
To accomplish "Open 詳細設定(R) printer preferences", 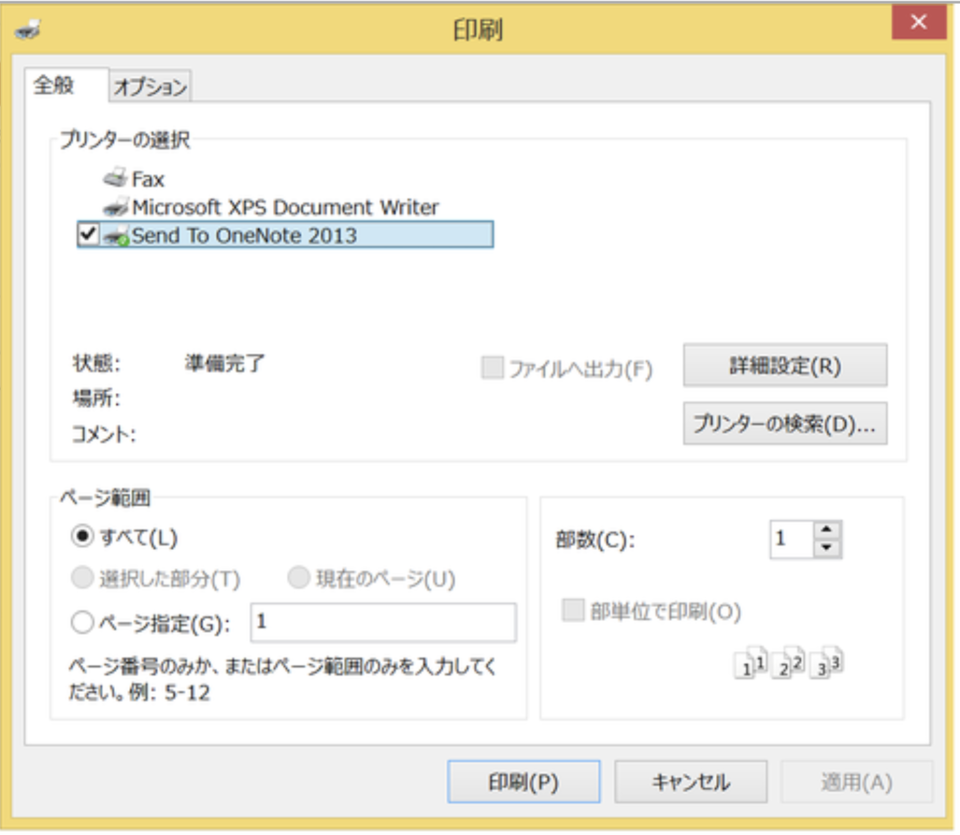I will [785, 365].
